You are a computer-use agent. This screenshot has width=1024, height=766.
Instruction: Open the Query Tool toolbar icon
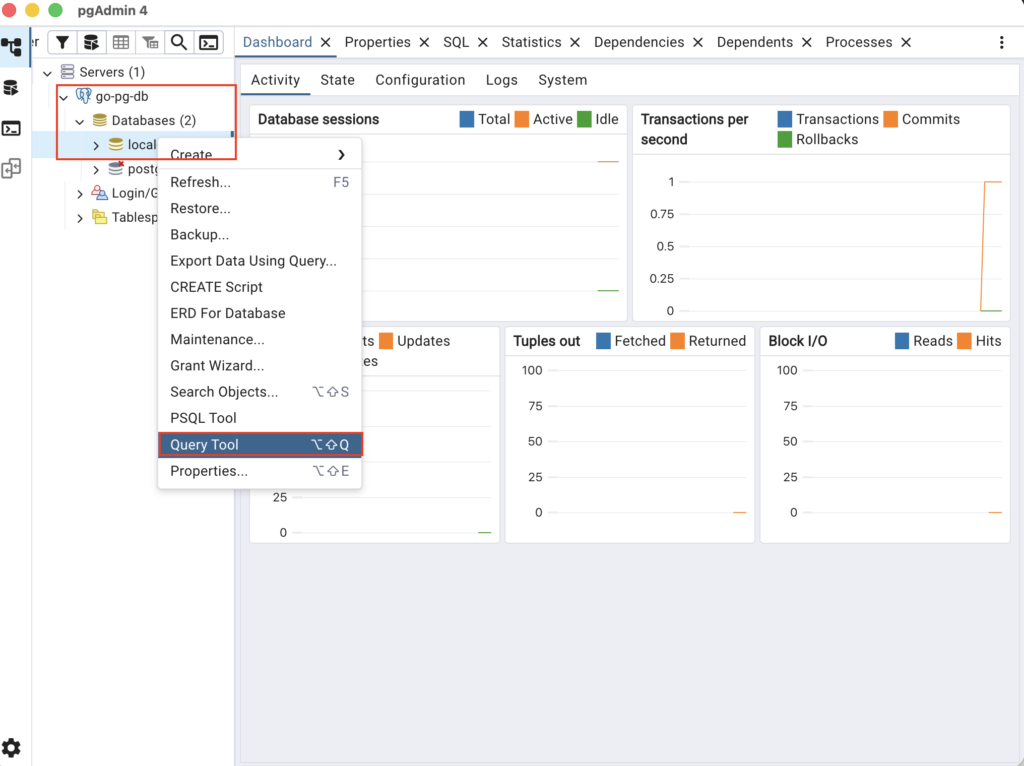pos(91,42)
